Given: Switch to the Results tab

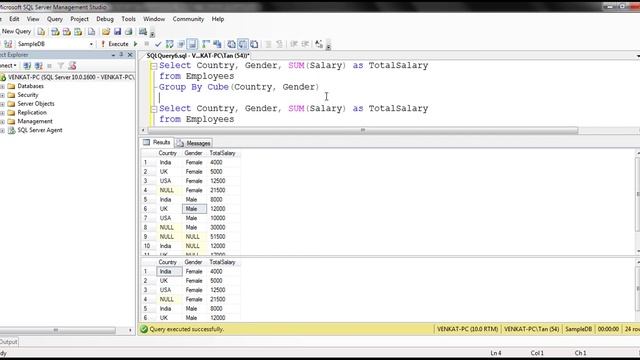Looking at the screenshot, I should (157, 142).
